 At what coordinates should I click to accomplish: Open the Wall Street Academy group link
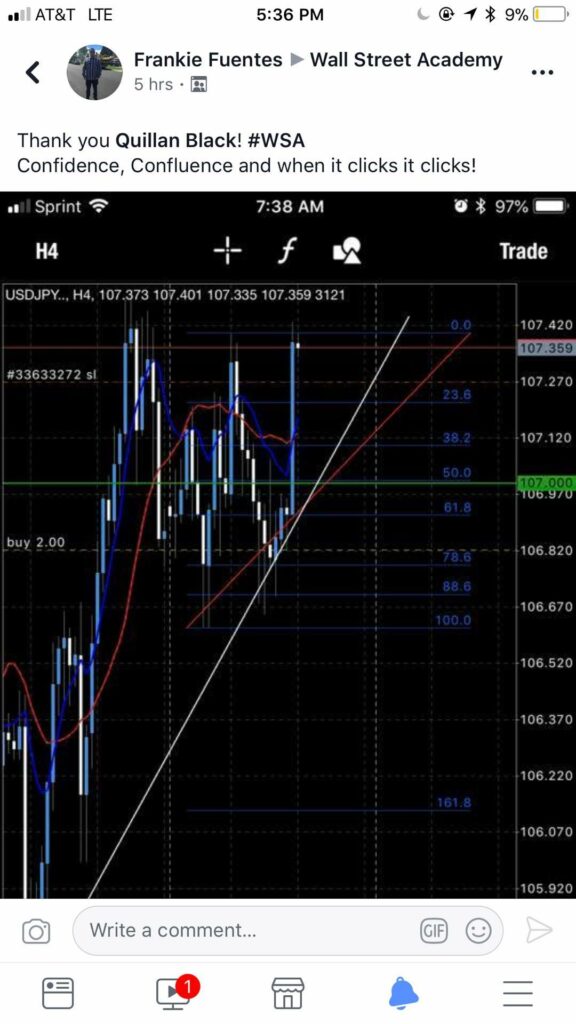click(406, 60)
